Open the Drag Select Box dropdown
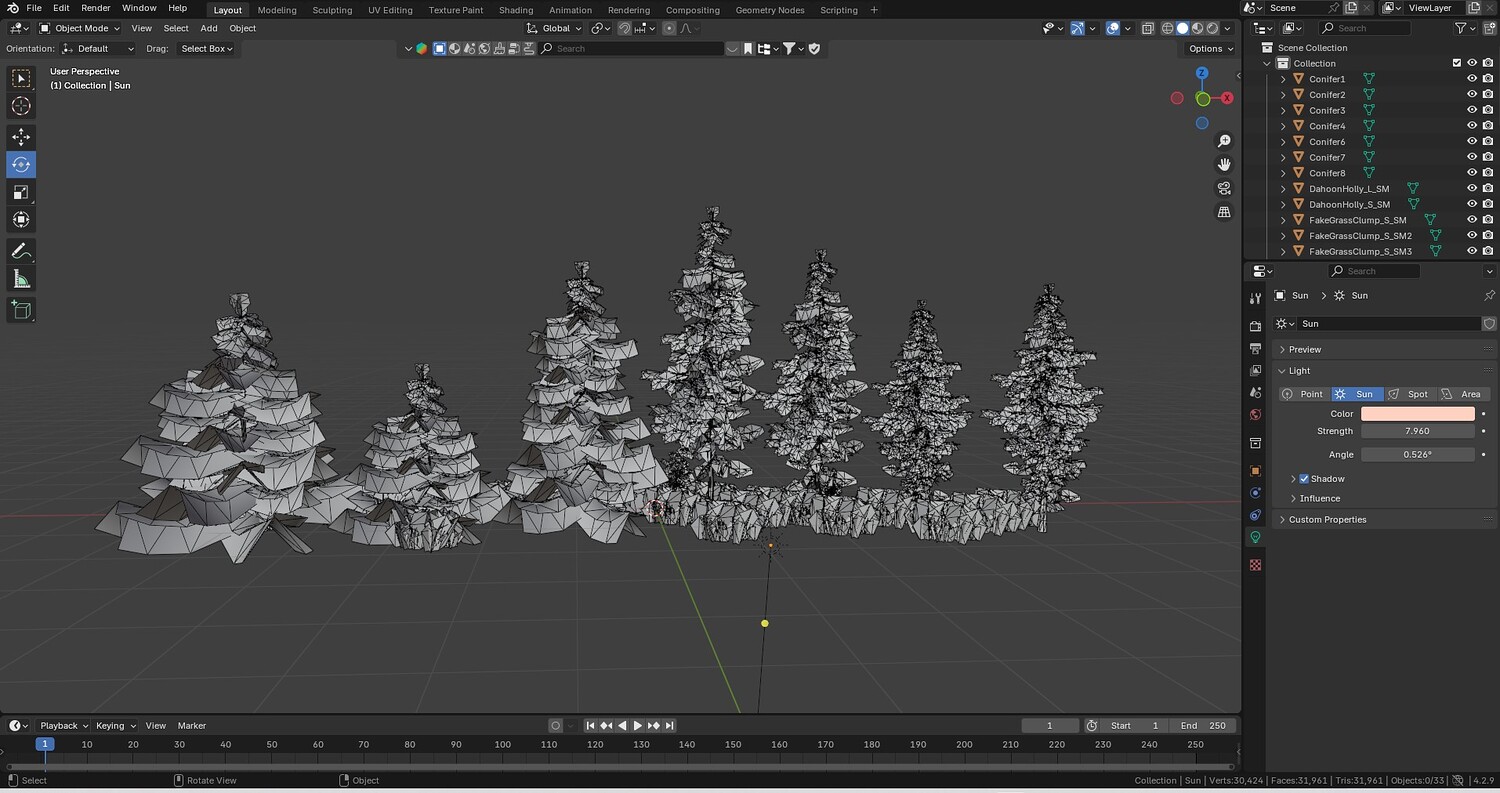This screenshot has width=1500, height=793. click(x=206, y=48)
